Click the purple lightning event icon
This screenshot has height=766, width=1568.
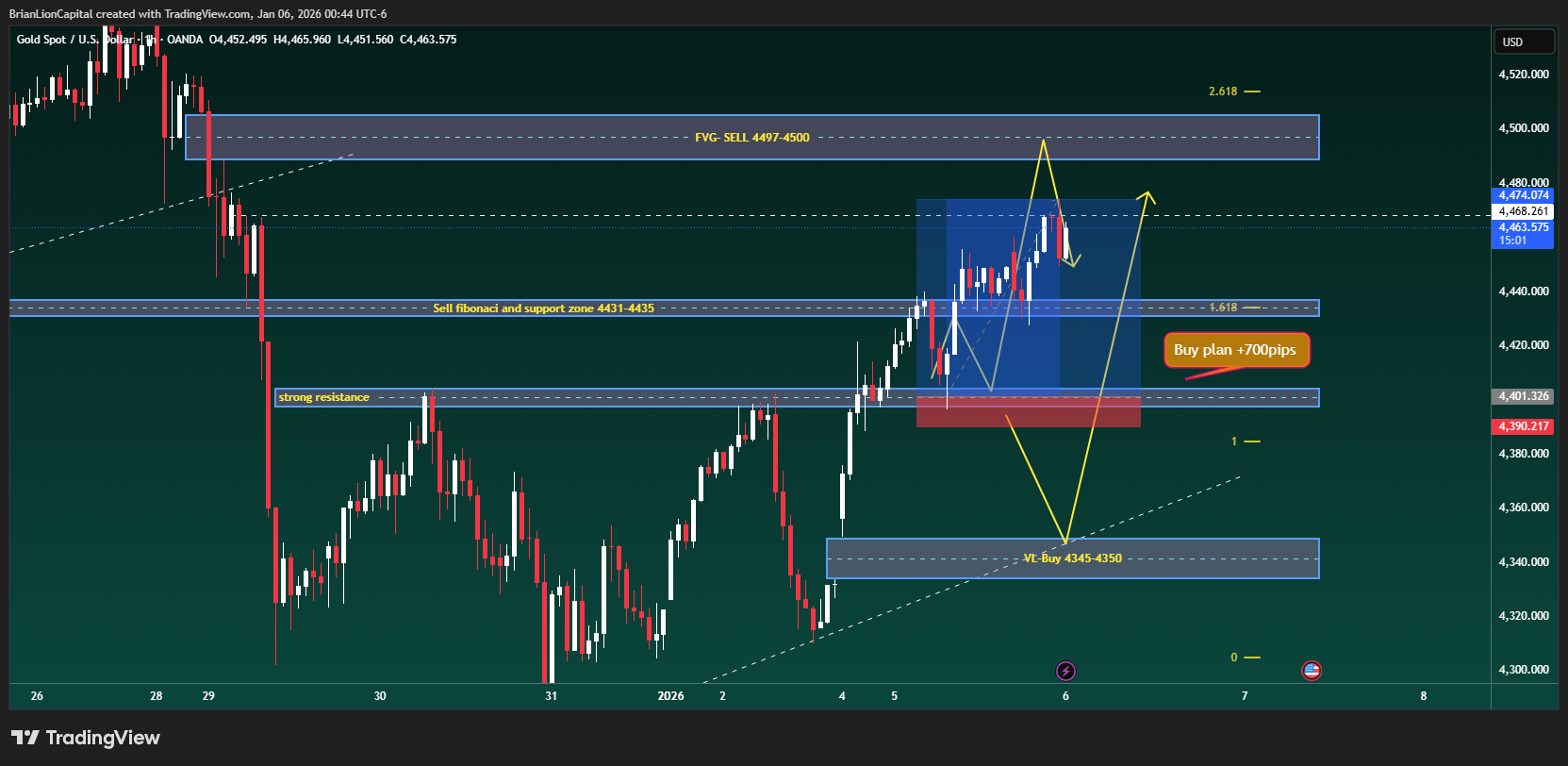(x=1065, y=671)
